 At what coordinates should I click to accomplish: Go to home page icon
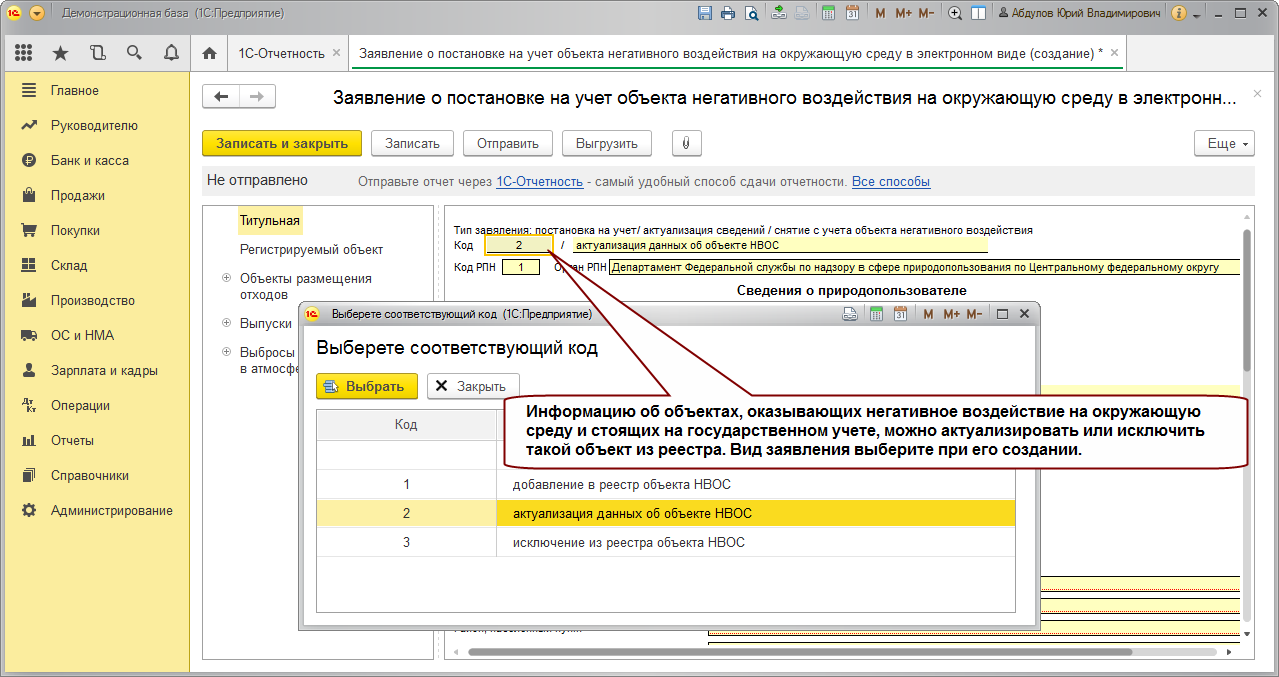pos(209,53)
